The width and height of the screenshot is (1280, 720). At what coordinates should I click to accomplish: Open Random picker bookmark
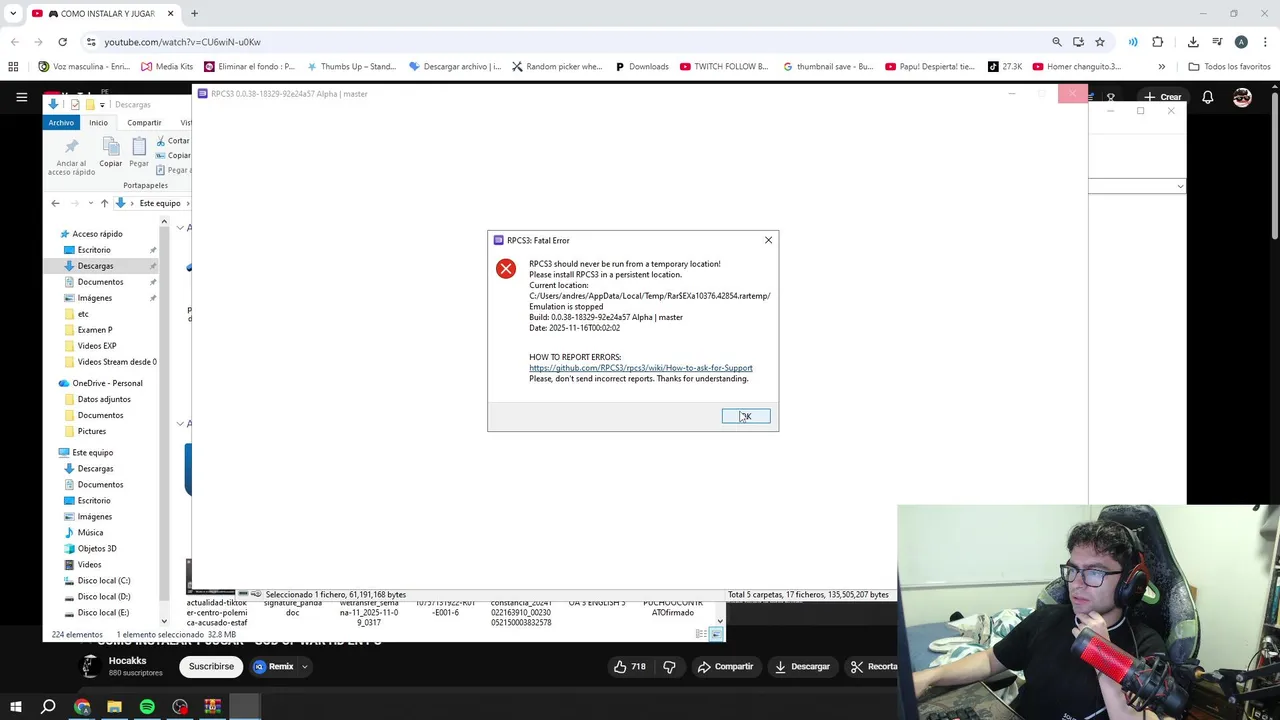pyautogui.click(x=557, y=67)
